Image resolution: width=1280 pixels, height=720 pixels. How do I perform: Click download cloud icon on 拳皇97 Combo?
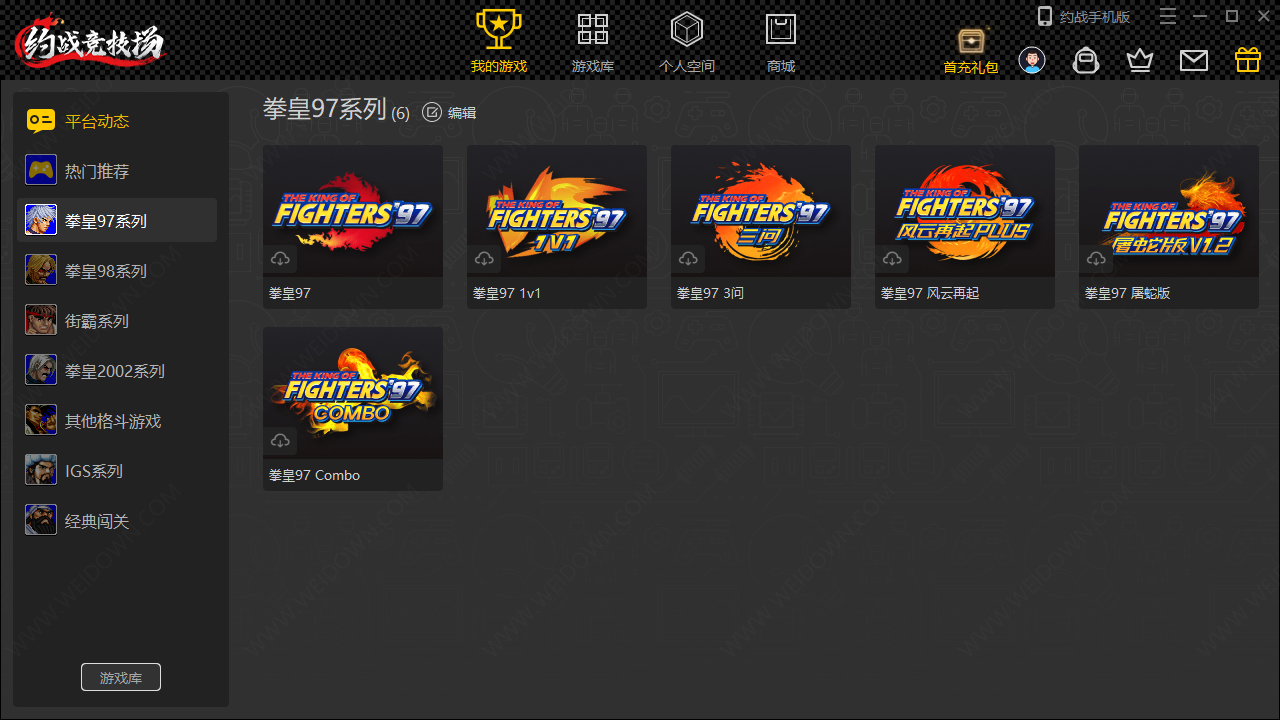click(x=280, y=441)
